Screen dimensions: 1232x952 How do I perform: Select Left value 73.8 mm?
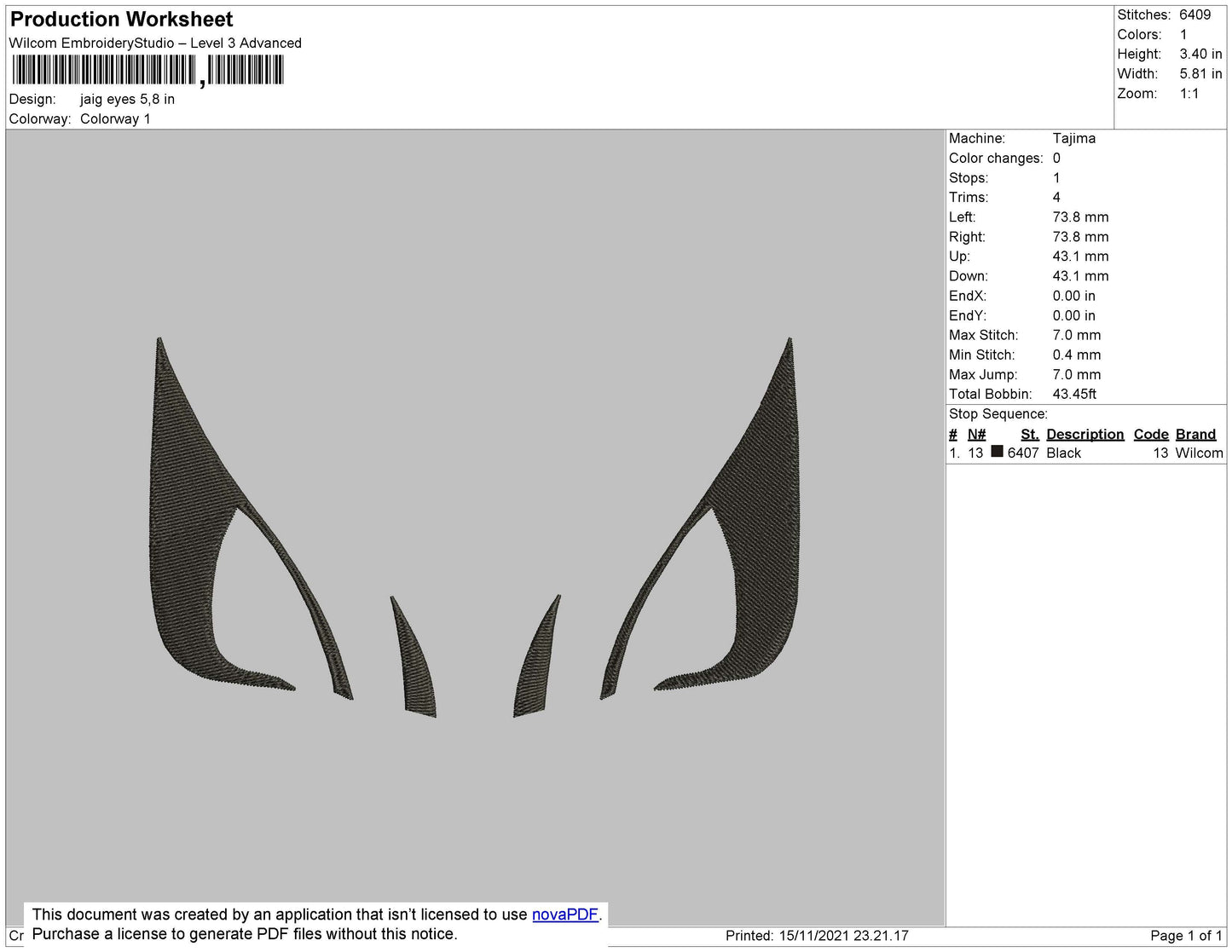1080,216
